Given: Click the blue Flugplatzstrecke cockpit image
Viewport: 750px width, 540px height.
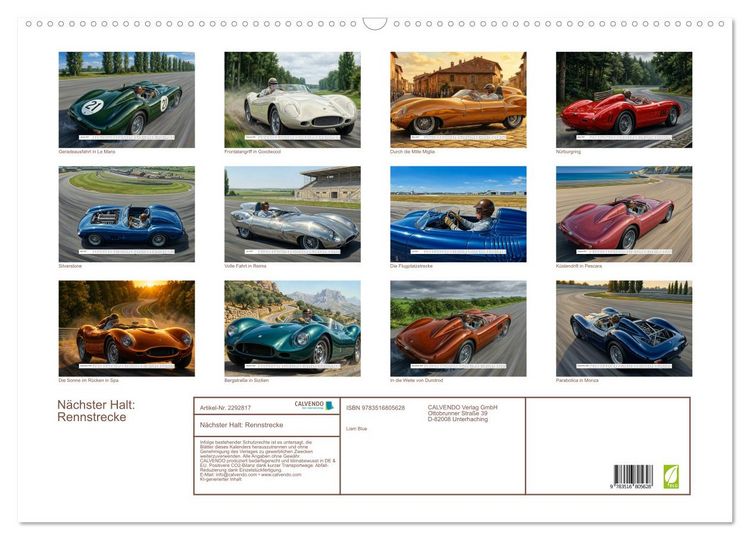Looking at the screenshot, I should click(458, 214).
